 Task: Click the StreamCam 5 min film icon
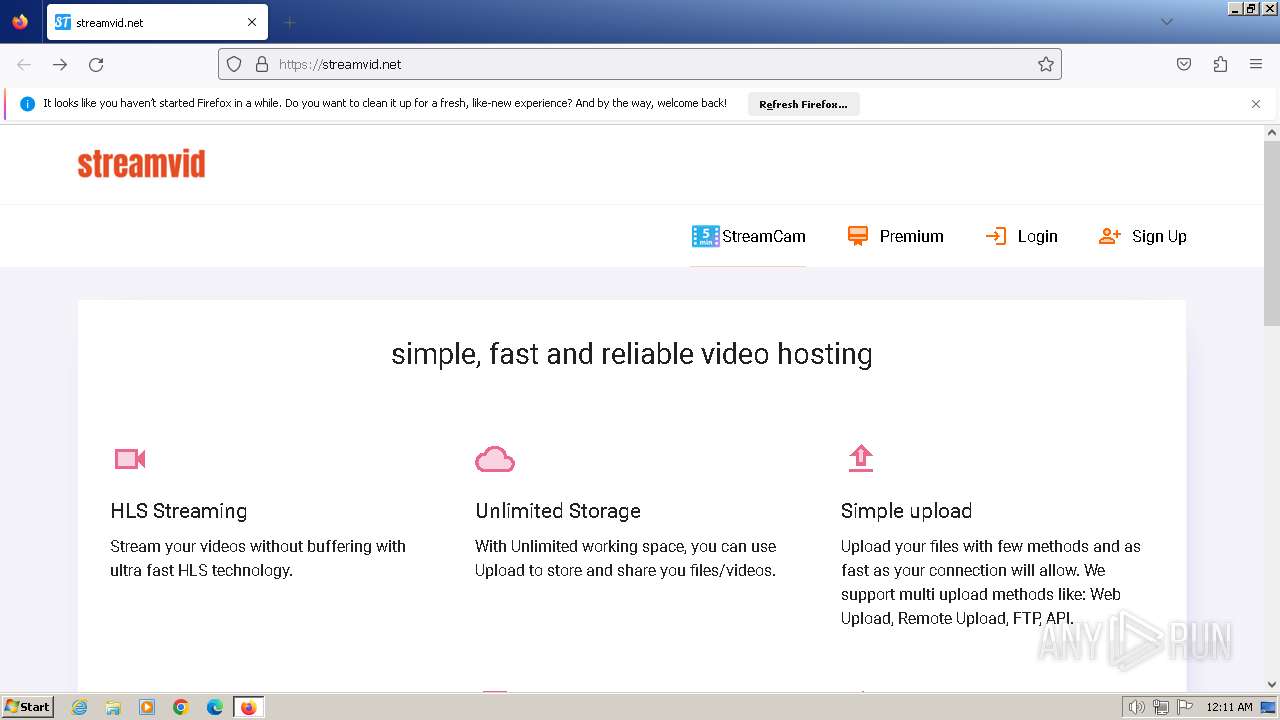click(705, 236)
